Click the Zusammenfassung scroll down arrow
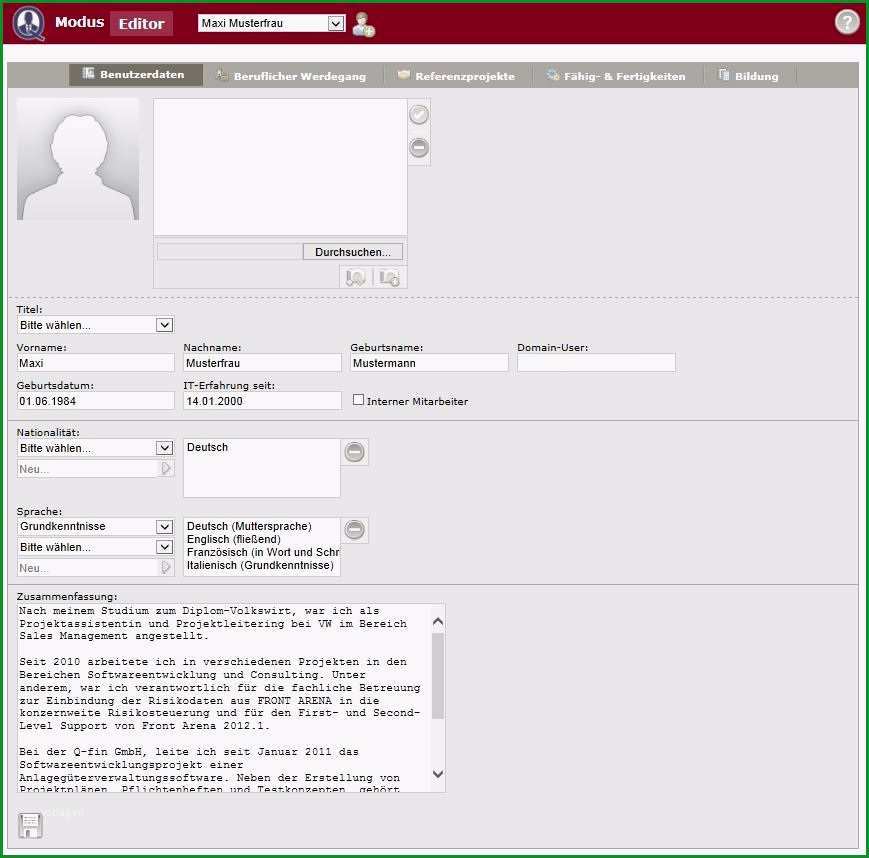 438,774
